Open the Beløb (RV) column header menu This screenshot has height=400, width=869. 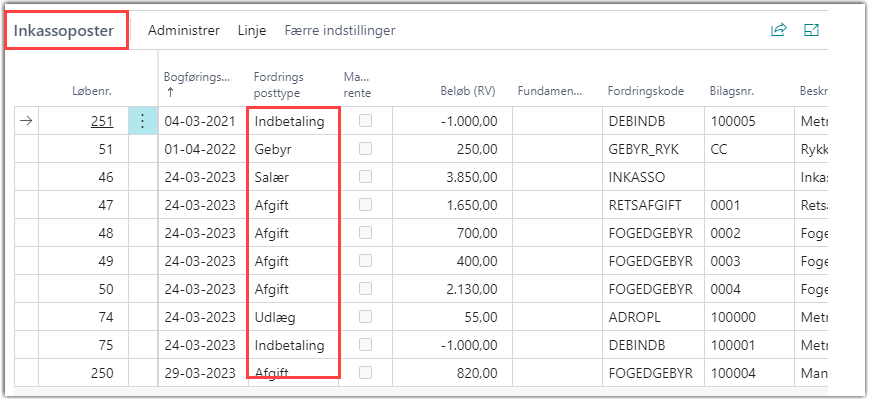pyautogui.click(x=468, y=91)
